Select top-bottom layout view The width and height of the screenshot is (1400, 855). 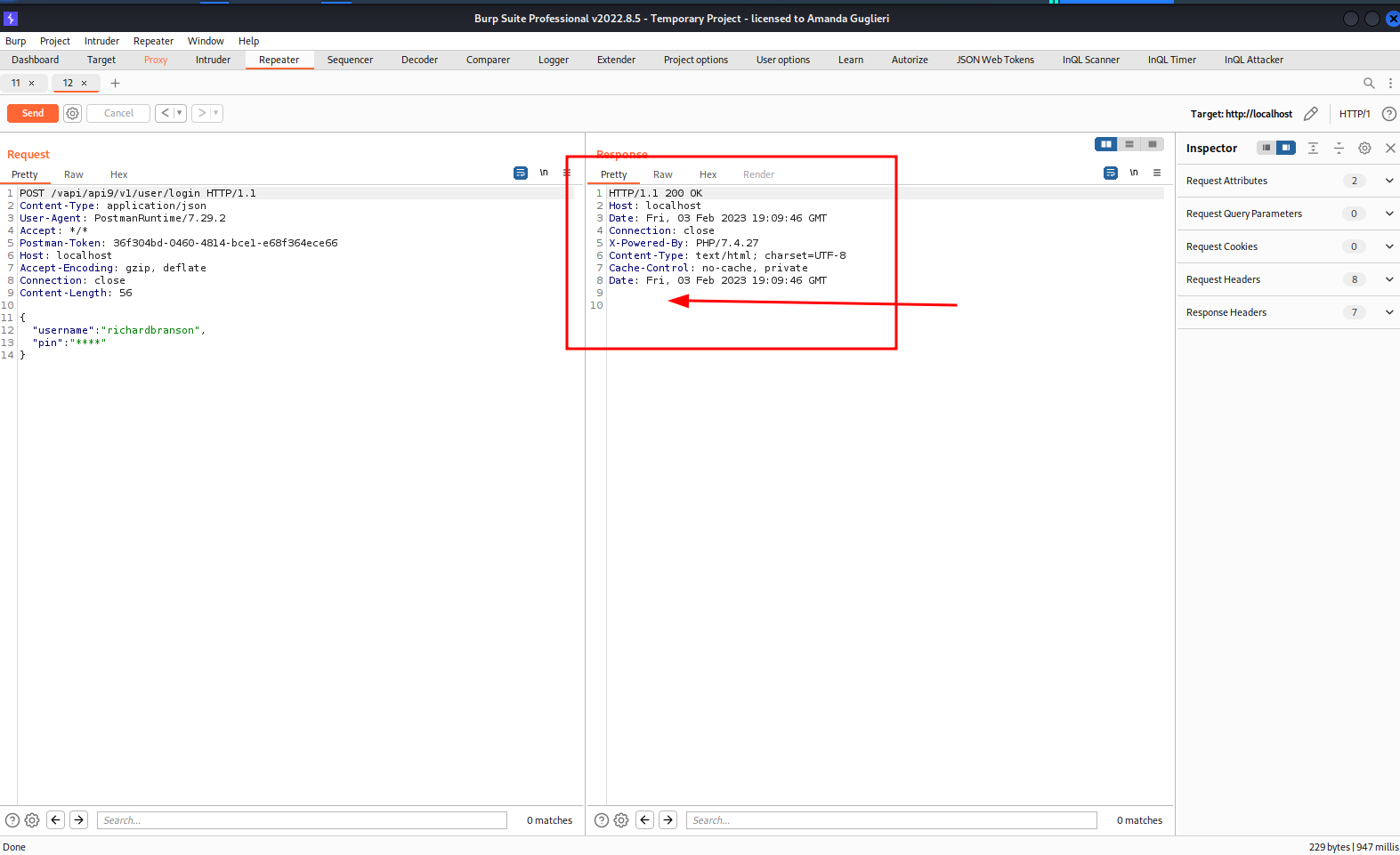pyautogui.click(x=1129, y=144)
